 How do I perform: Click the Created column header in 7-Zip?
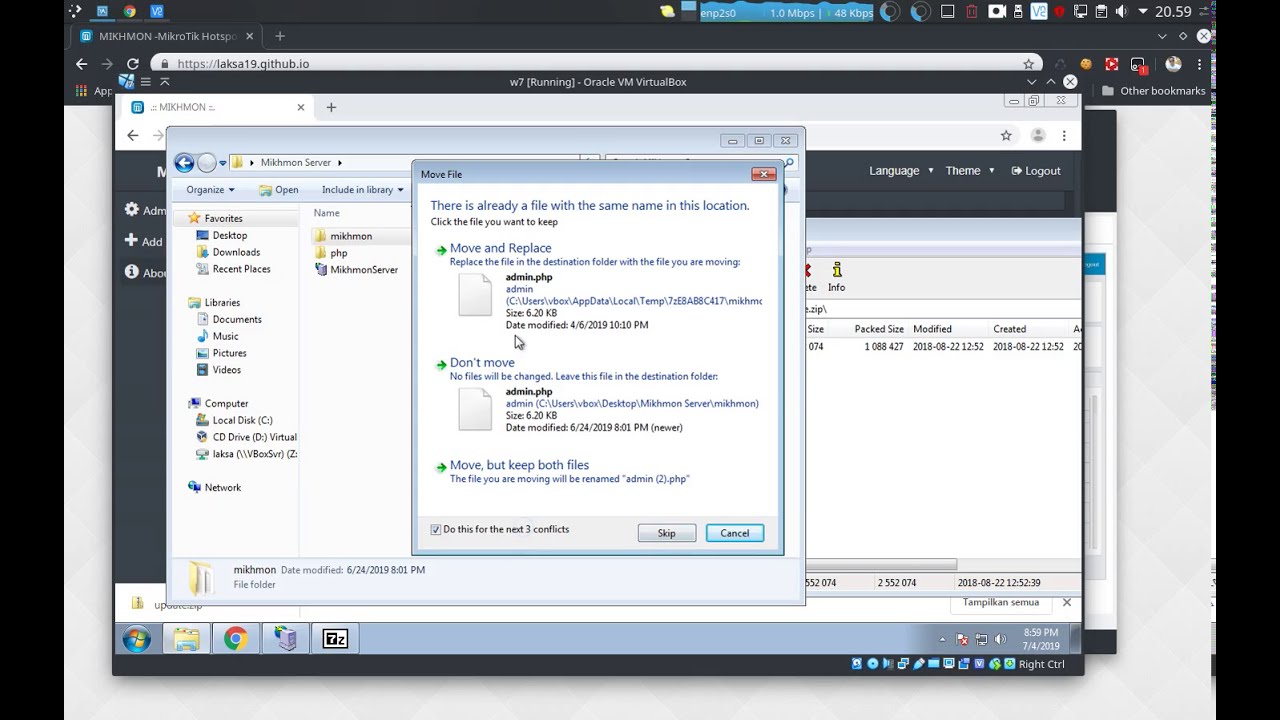[1009, 329]
